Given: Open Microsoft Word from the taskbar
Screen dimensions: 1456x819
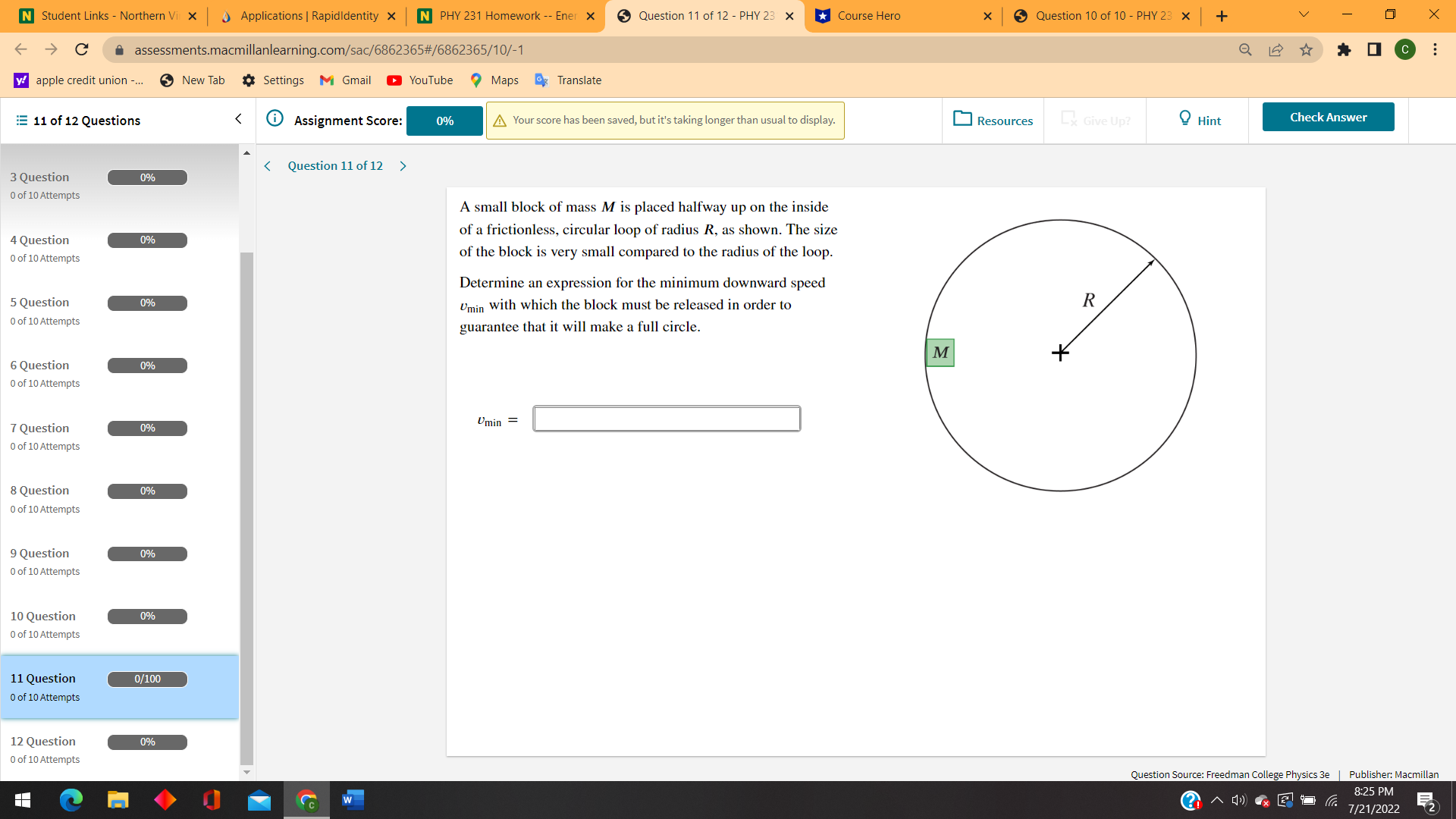Looking at the screenshot, I should click(352, 800).
